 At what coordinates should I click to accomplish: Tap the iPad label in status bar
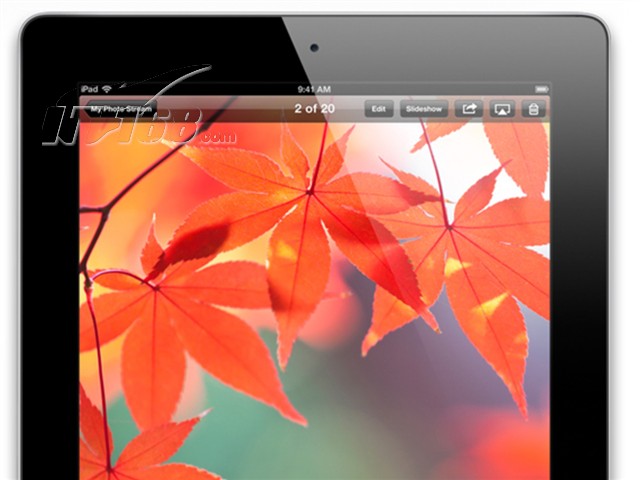pyautogui.click(x=88, y=89)
